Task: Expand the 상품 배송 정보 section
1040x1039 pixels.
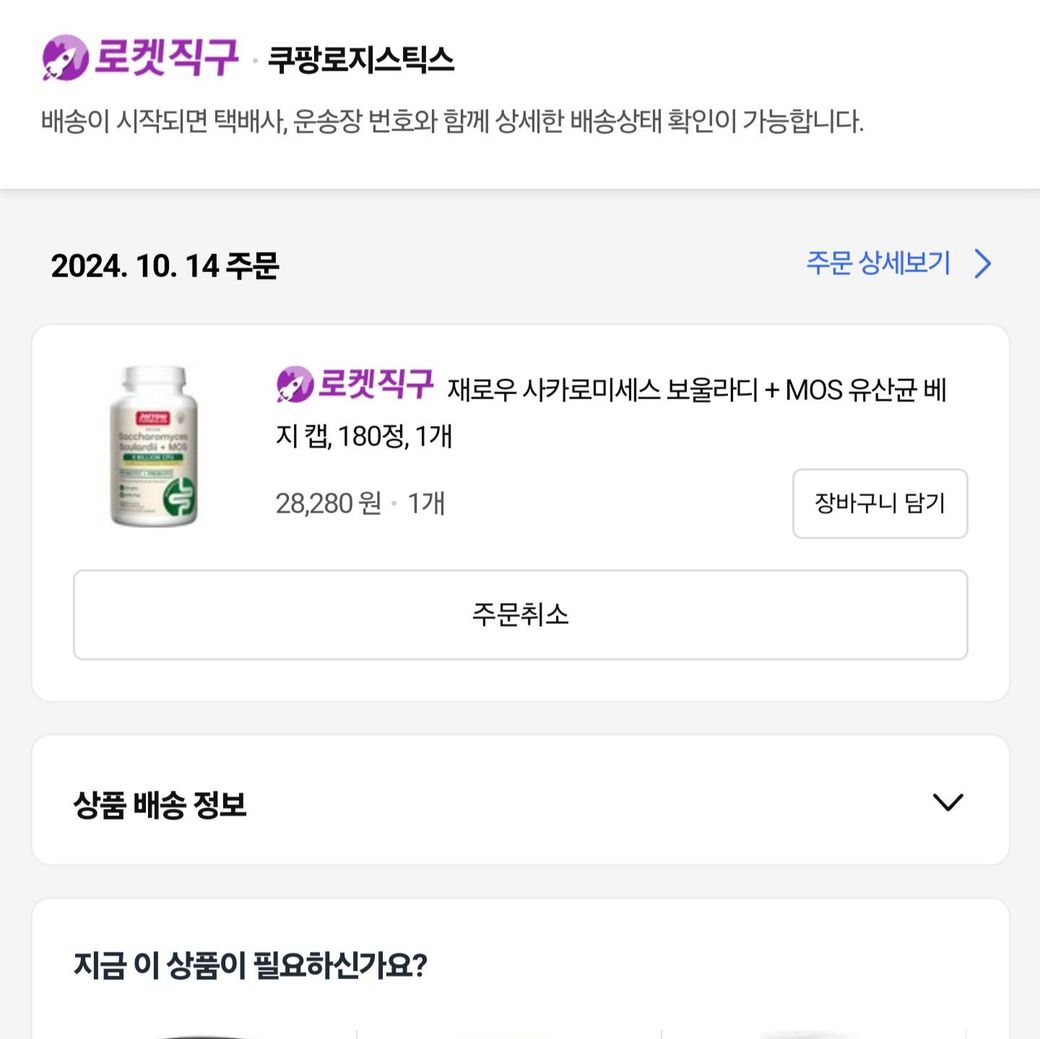Action: point(160,804)
